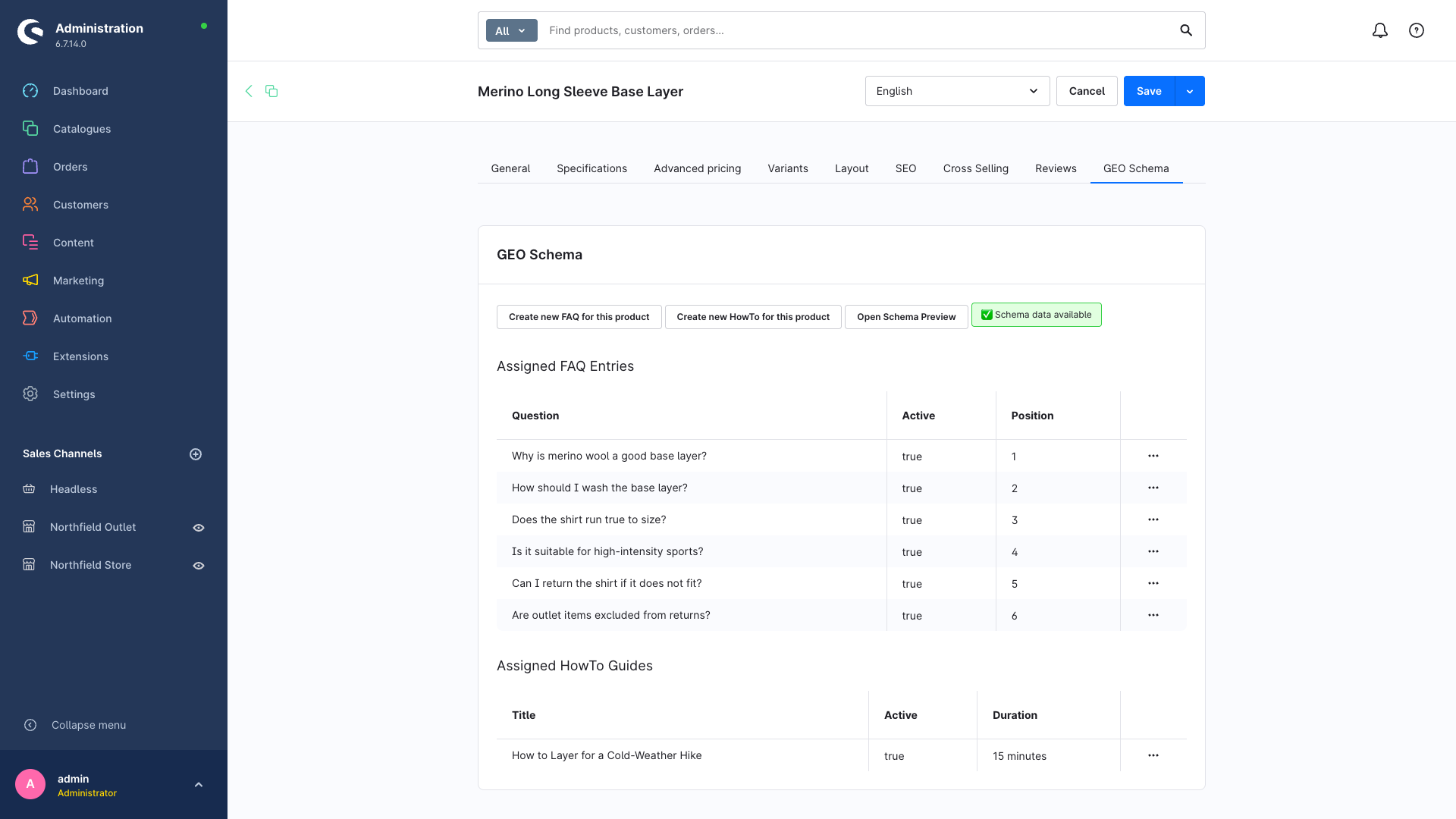Click the Shopware logo

(x=30, y=32)
